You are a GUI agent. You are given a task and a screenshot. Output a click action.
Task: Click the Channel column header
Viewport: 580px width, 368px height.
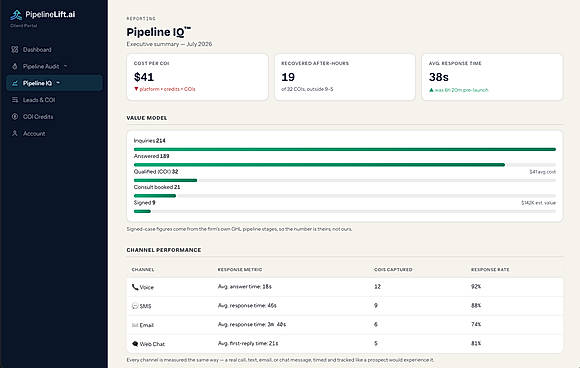[x=143, y=270]
